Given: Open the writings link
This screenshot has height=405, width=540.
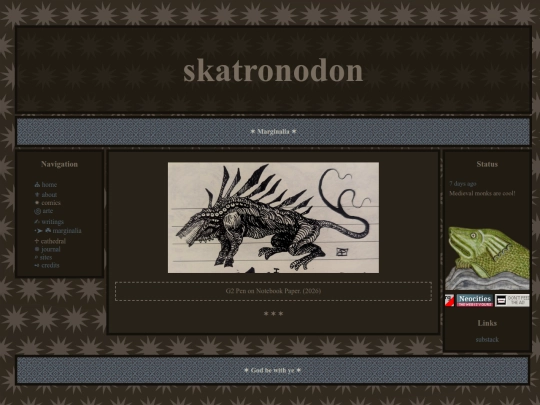Looking at the screenshot, I should pyautogui.click(x=53, y=222).
